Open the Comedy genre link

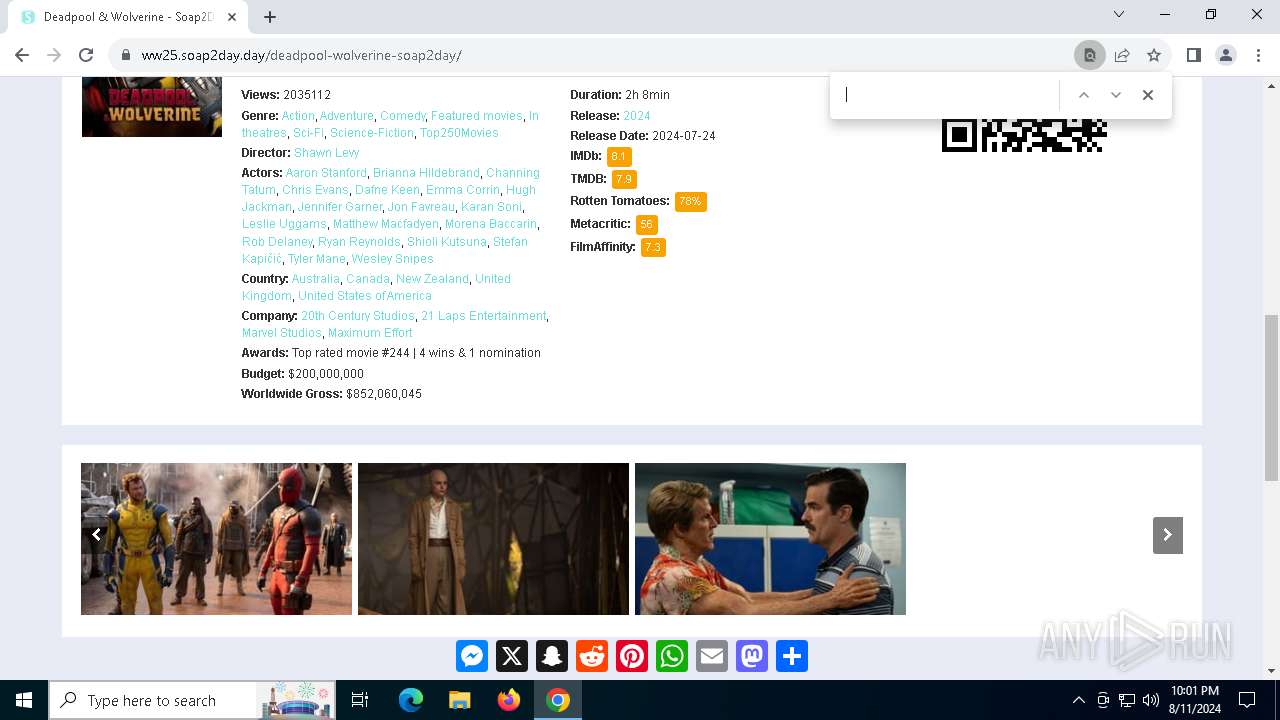(403, 116)
